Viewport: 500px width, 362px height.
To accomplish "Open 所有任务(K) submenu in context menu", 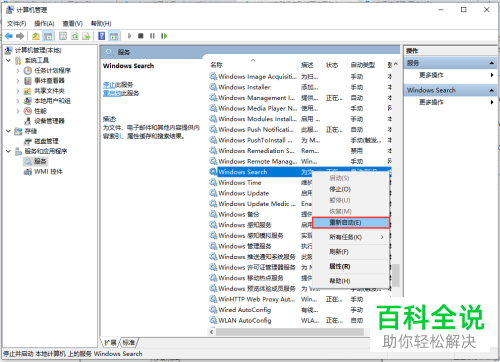I will [x=351, y=237].
